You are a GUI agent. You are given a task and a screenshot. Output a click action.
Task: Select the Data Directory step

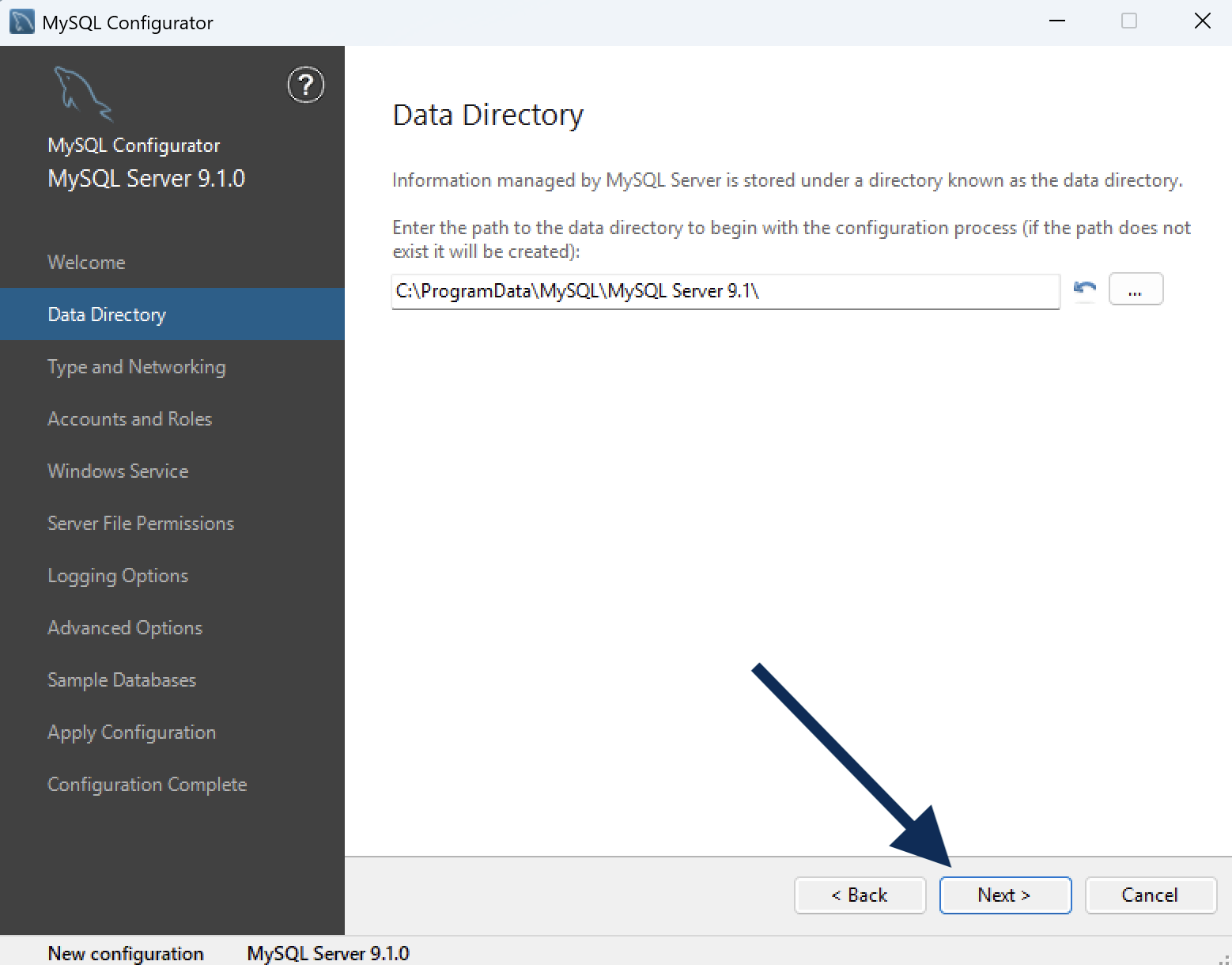click(x=172, y=314)
